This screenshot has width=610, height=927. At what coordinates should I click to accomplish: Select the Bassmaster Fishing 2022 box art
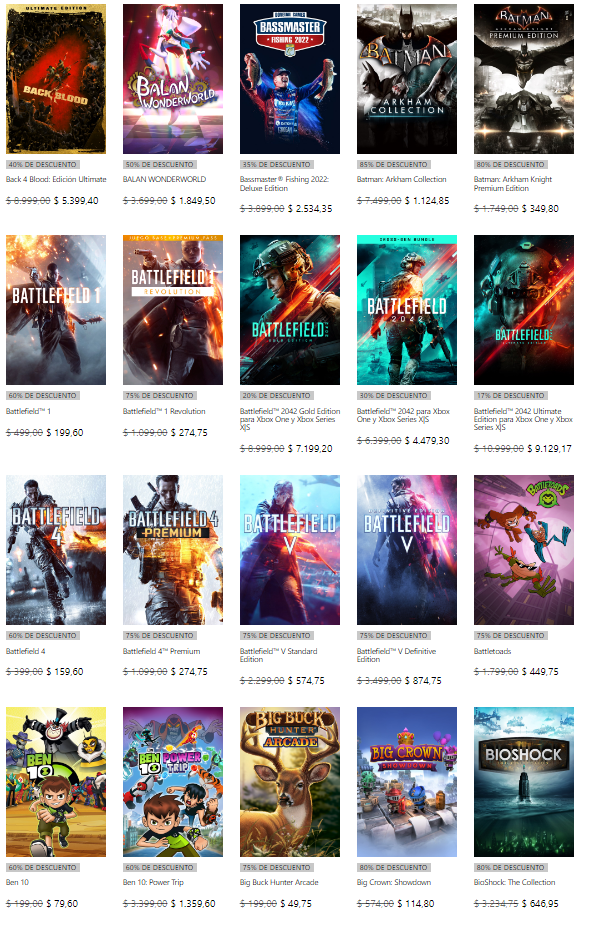pos(290,79)
